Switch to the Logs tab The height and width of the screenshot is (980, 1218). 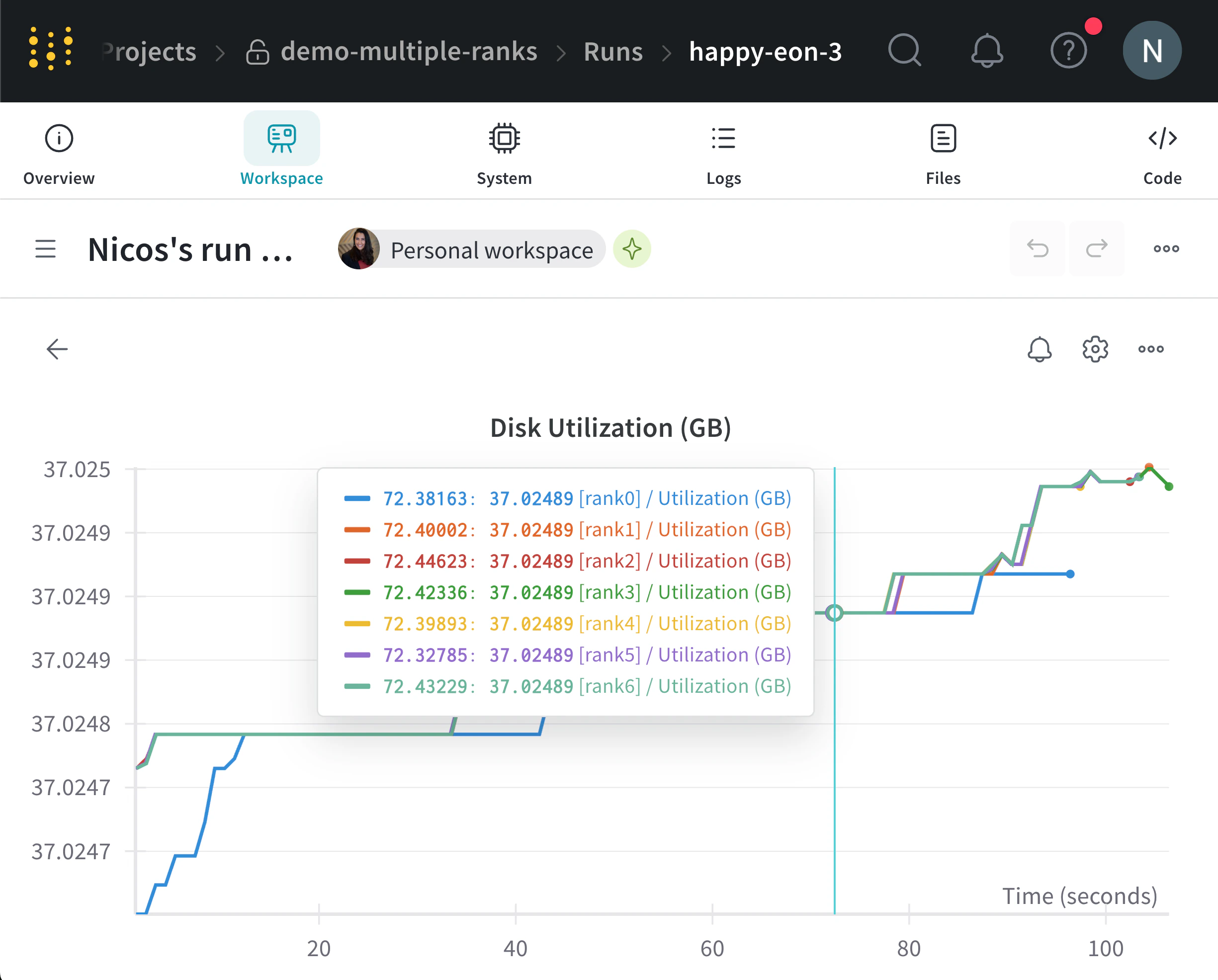[x=723, y=152]
